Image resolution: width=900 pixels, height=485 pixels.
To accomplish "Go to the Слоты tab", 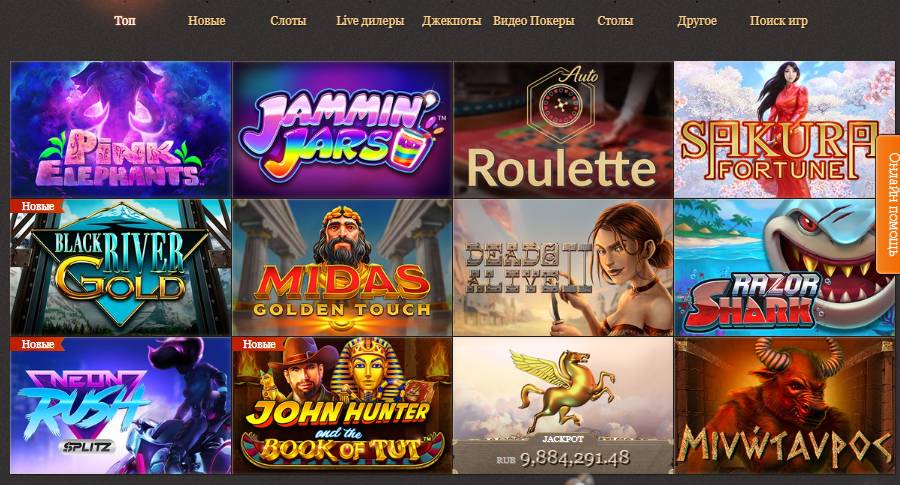I will coord(288,21).
